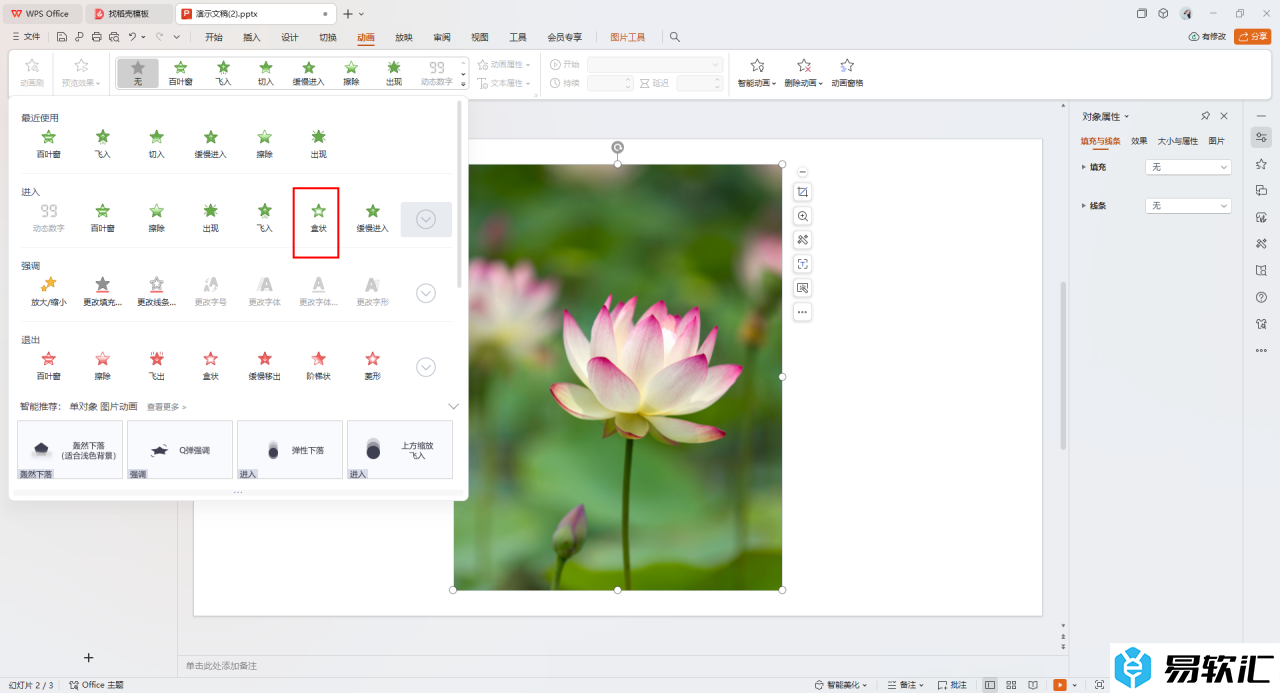The width and height of the screenshot is (1280, 693).
Task: Click the undo arrow
Action: pos(132,37)
